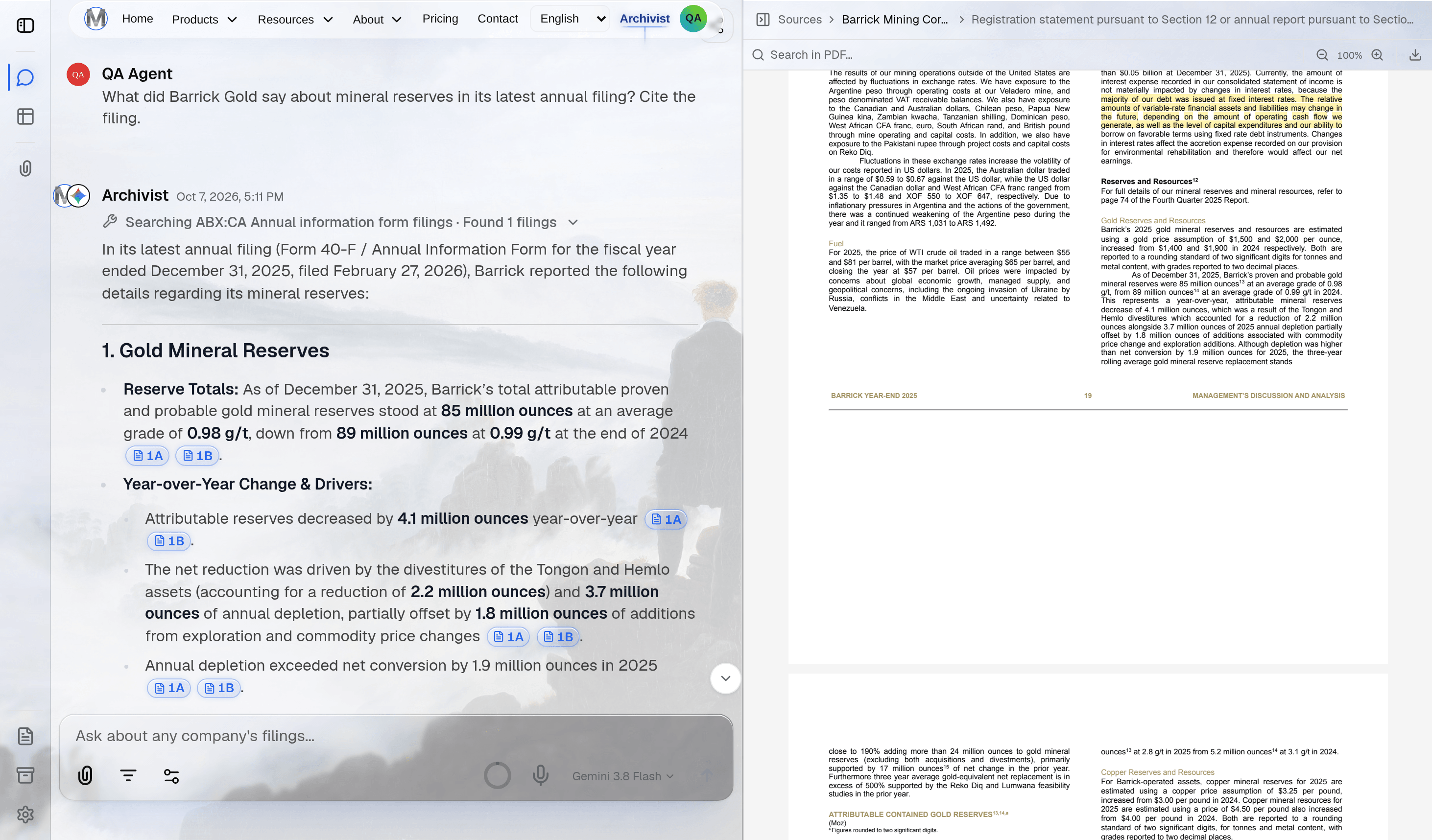Click the M logo in top navigation
Viewport: 1432px width, 840px height.
pos(96,19)
